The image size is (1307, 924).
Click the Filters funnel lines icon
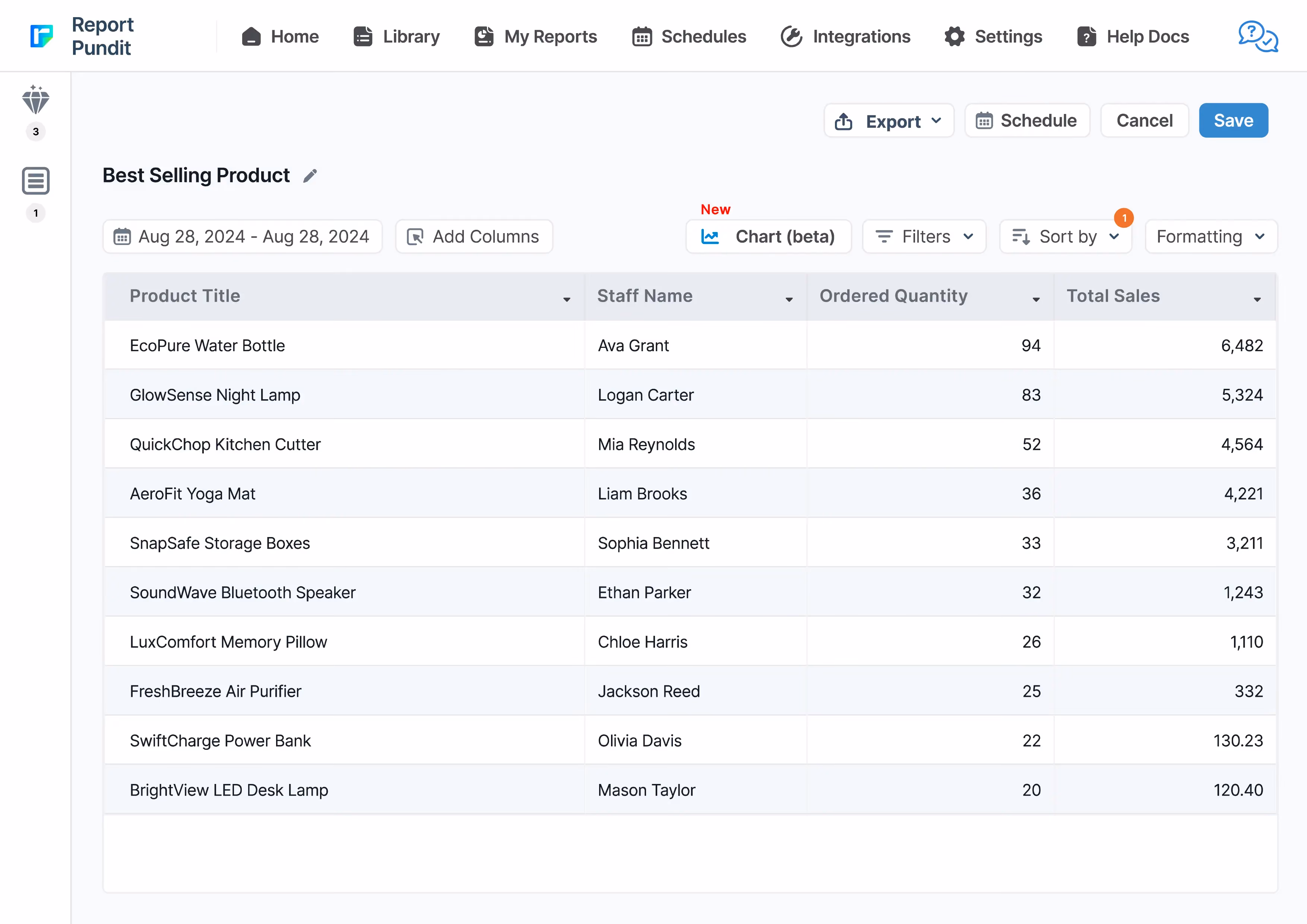[884, 237]
